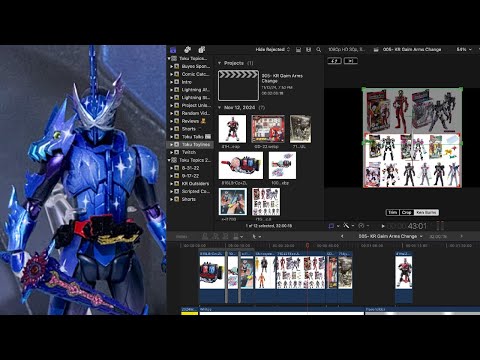Viewport: 480px width, 360px height.
Task: Switch to the Crop mode tab
Action: coord(406,212)
